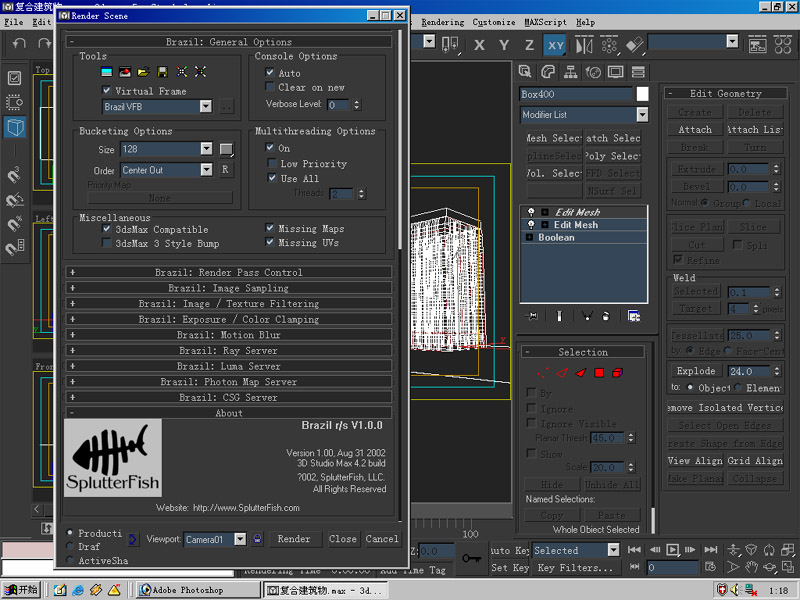
Task: Open the Motion command panel
Action: coord(593,72)
